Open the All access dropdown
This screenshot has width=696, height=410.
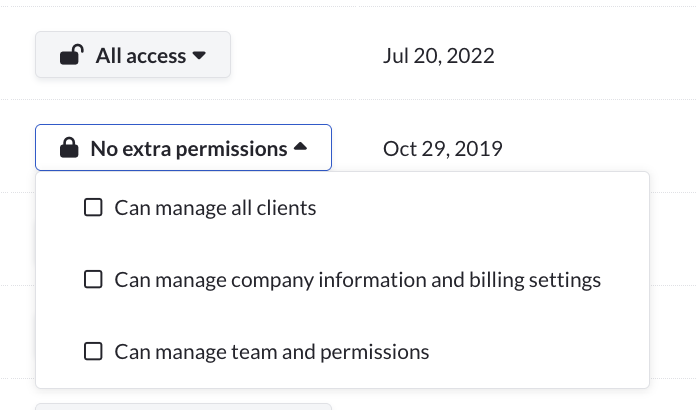point(133,55)
